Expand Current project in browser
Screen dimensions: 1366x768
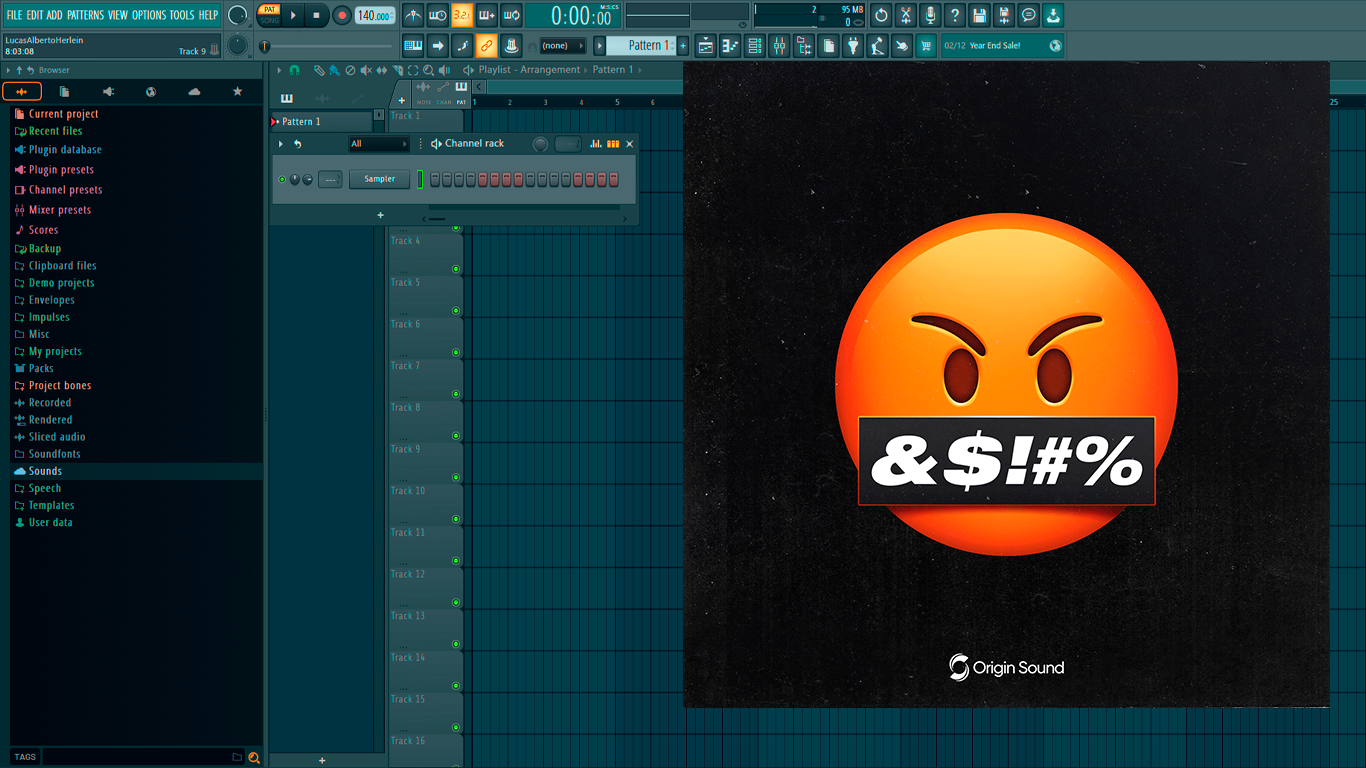(63, 114)
